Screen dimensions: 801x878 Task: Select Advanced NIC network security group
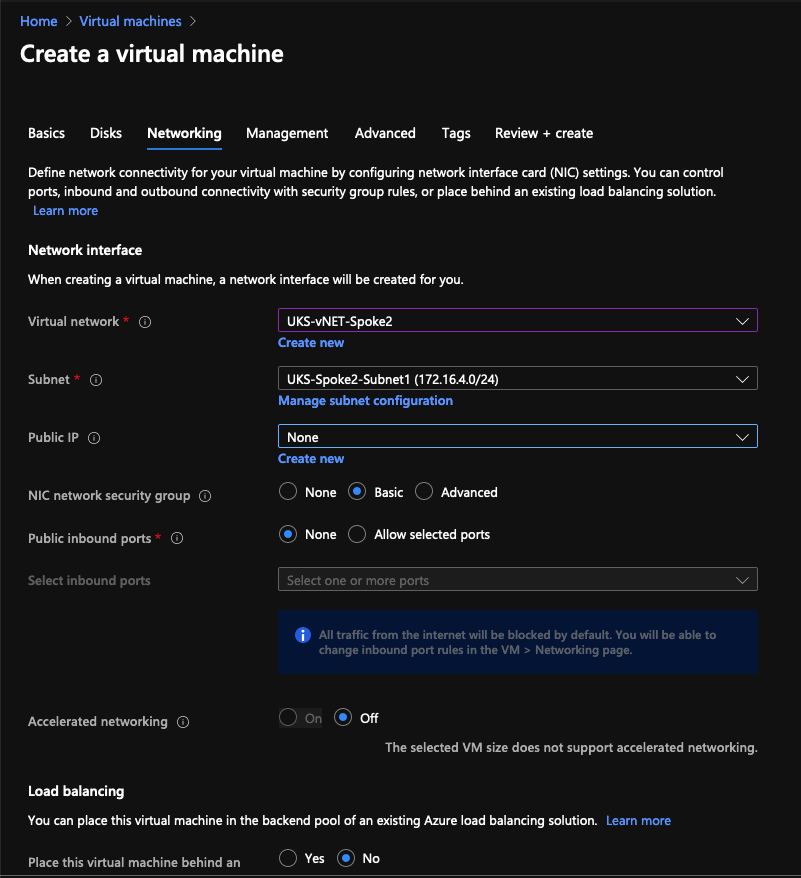coord(424,492)
